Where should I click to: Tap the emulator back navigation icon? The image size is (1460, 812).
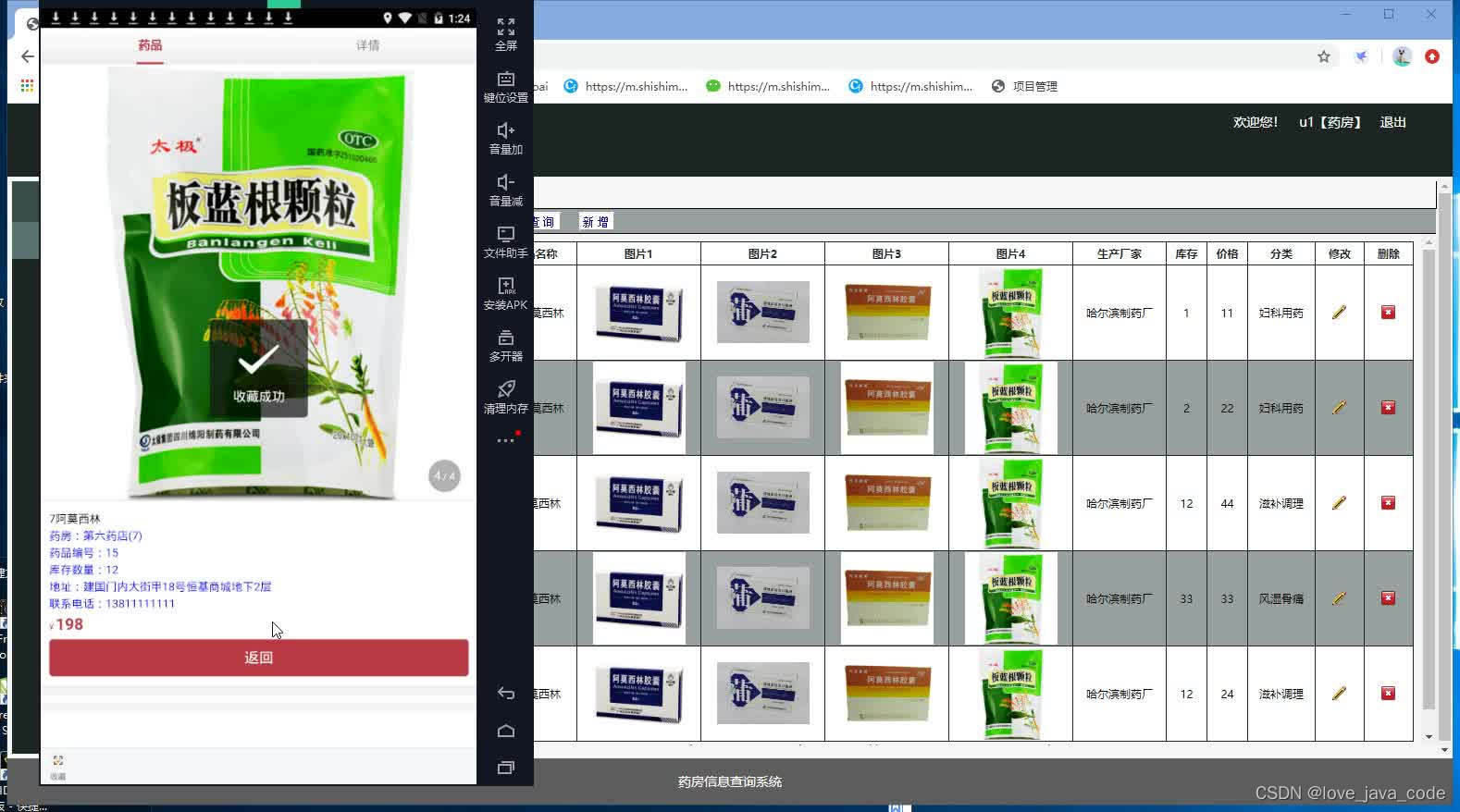[505, 693]
